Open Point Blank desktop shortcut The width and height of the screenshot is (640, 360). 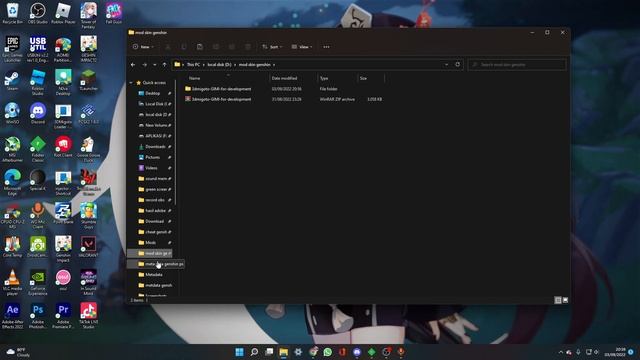tap(63, 213)
